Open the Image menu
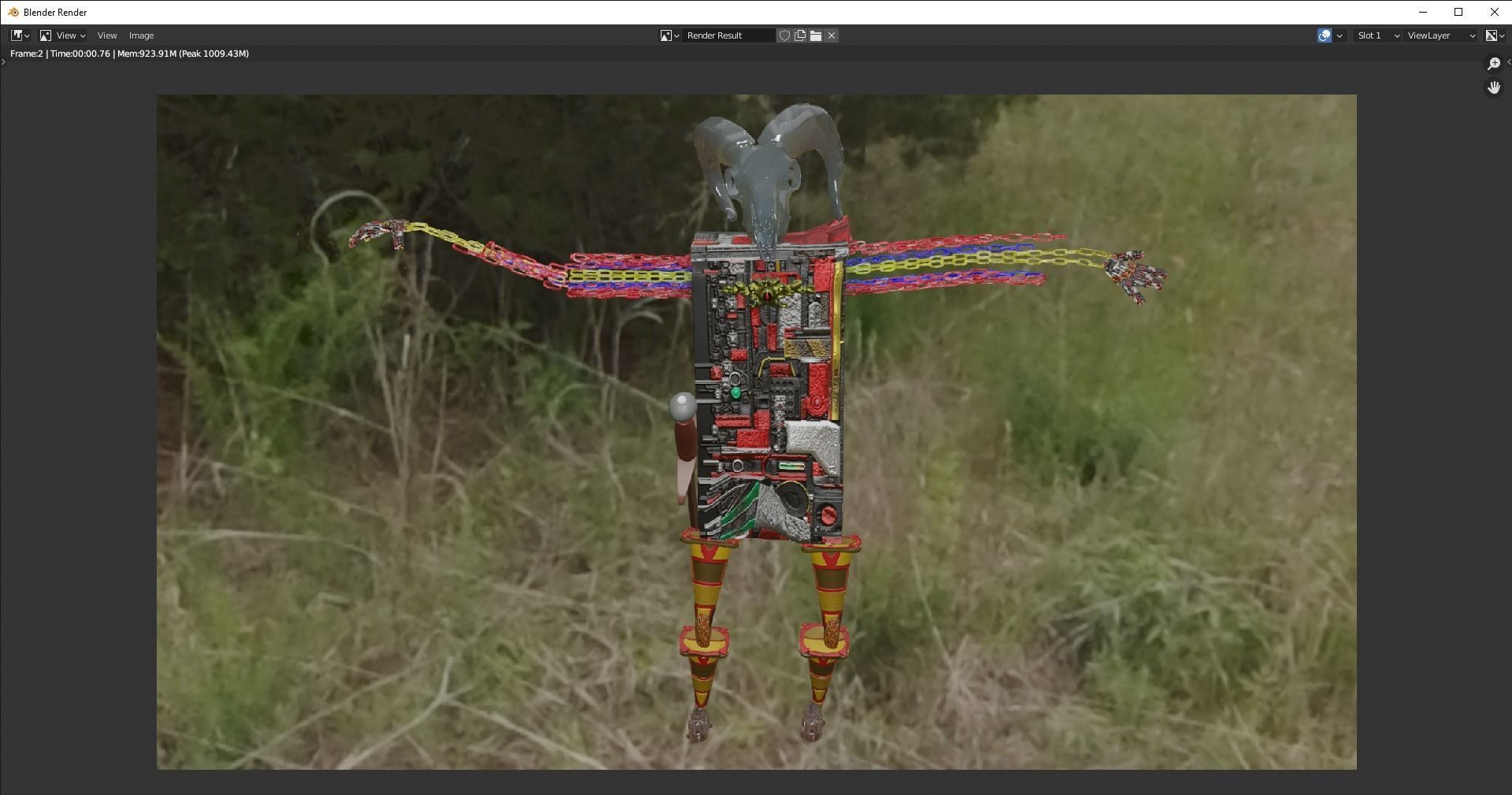 (142, 35)
